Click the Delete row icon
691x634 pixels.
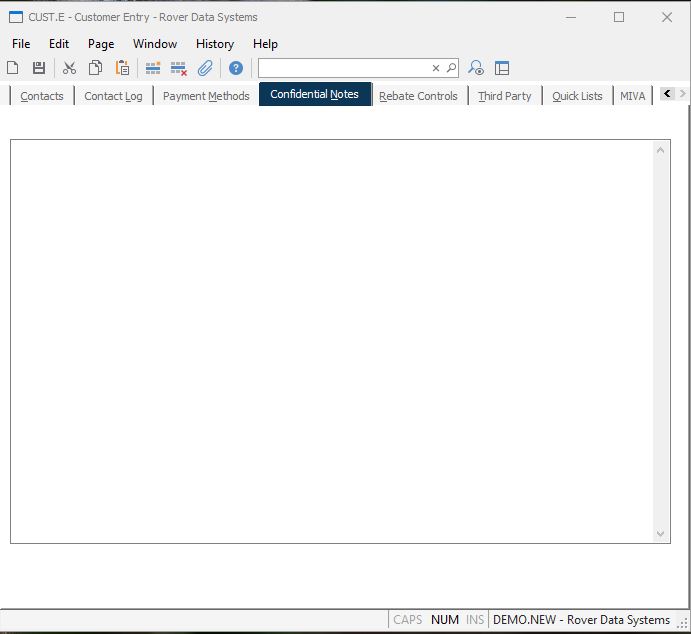click(179, 68)
